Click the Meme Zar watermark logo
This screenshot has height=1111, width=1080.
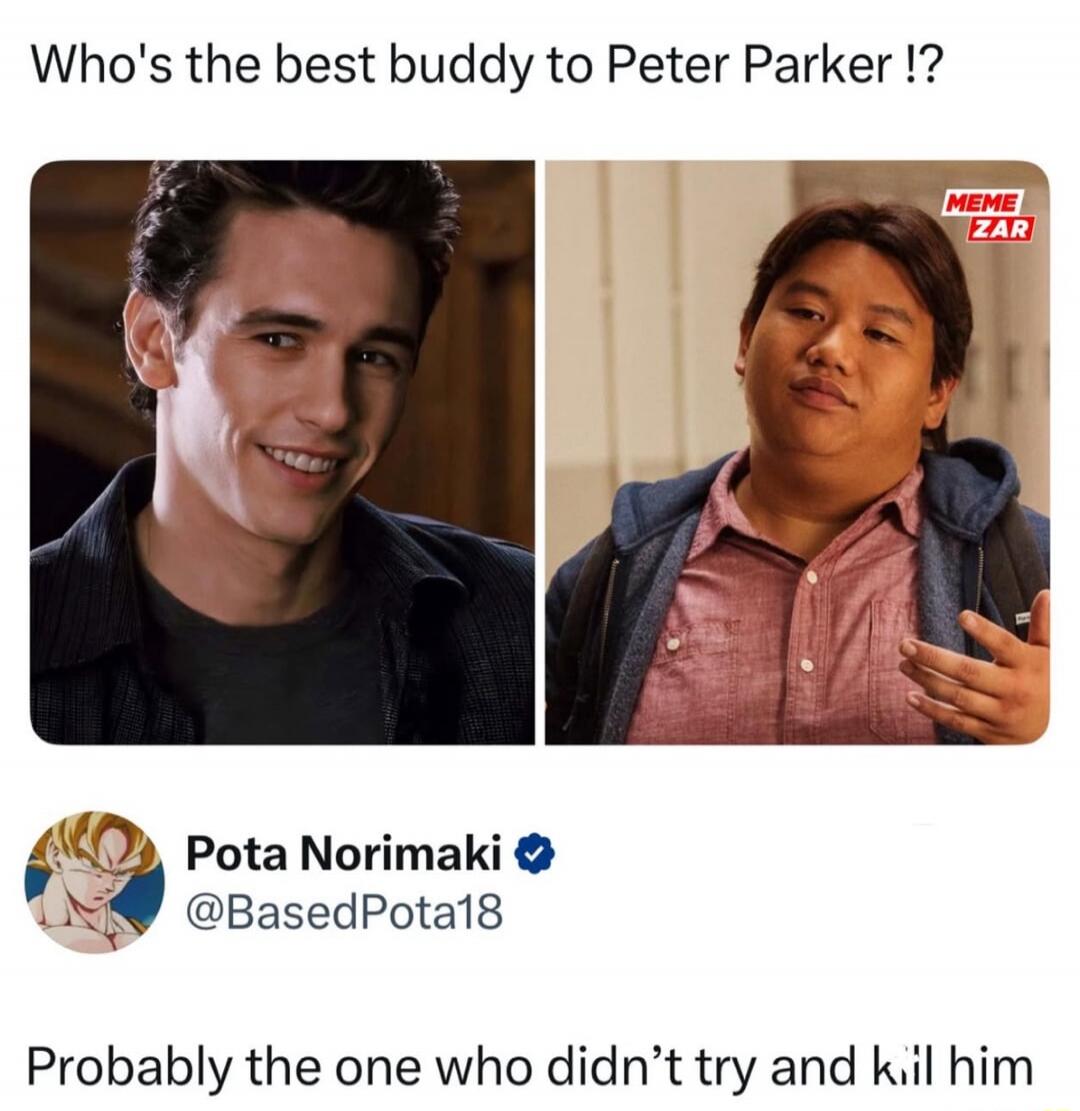986,216
